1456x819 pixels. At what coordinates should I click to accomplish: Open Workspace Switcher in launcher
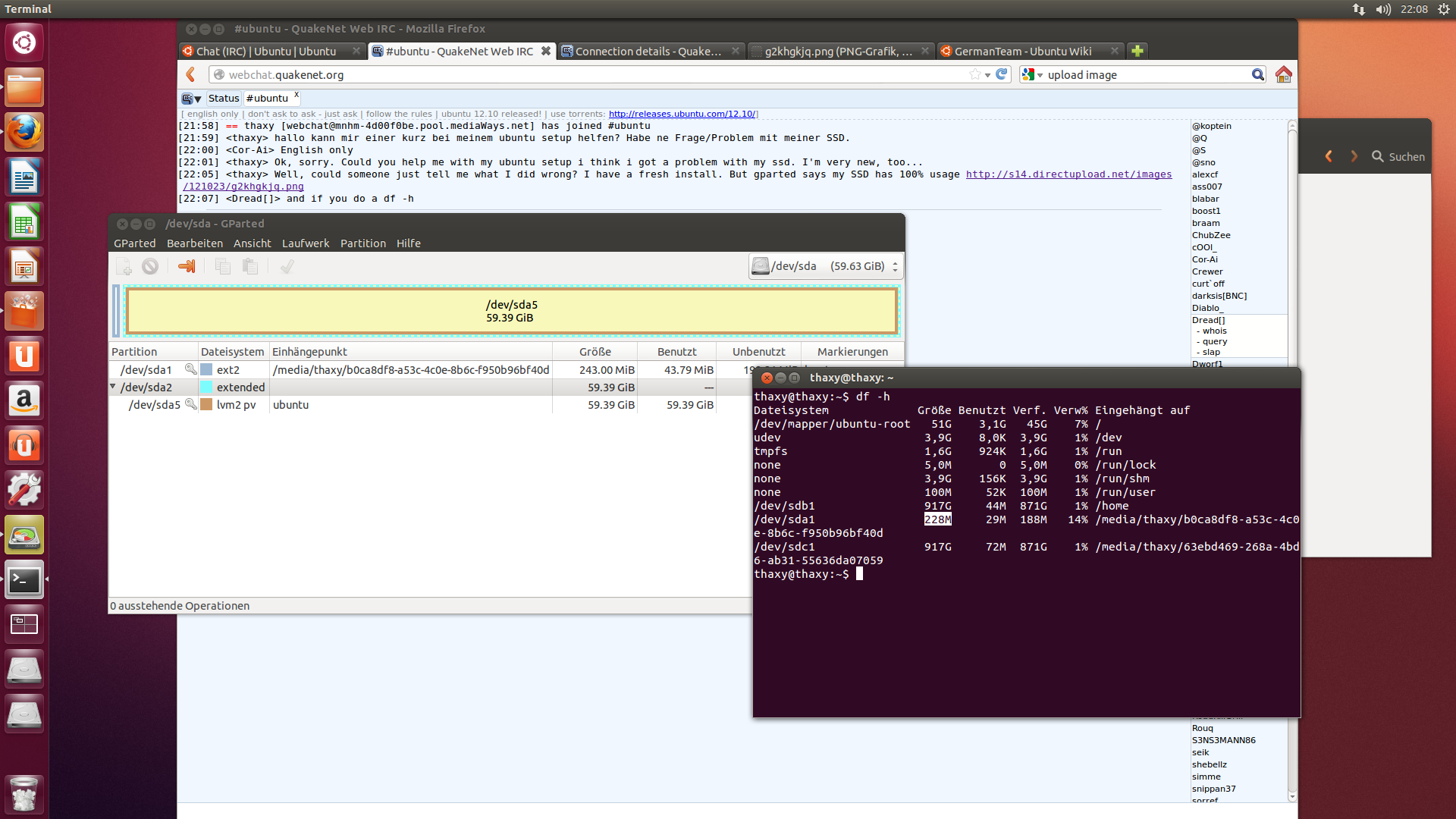(x=24, y=624)
